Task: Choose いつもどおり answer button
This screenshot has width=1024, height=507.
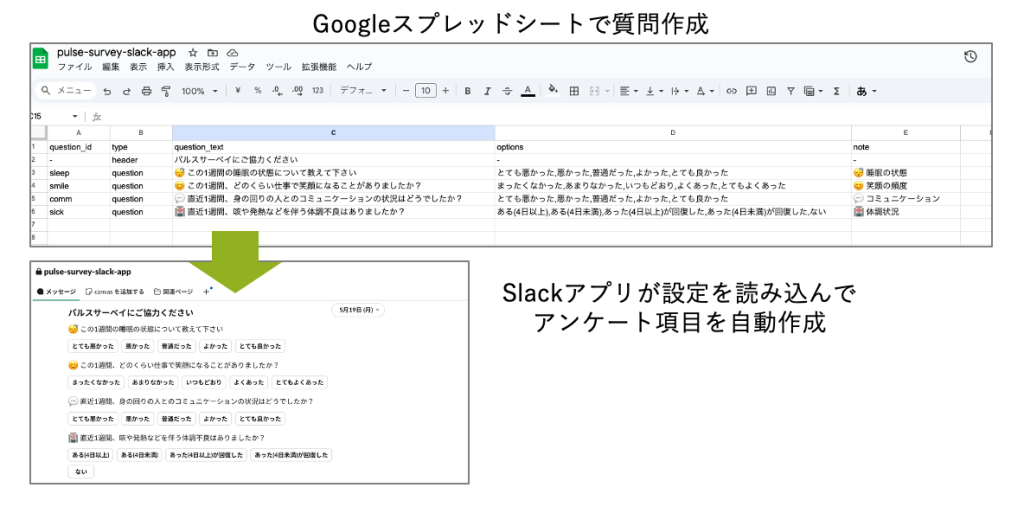Action: 204,383
